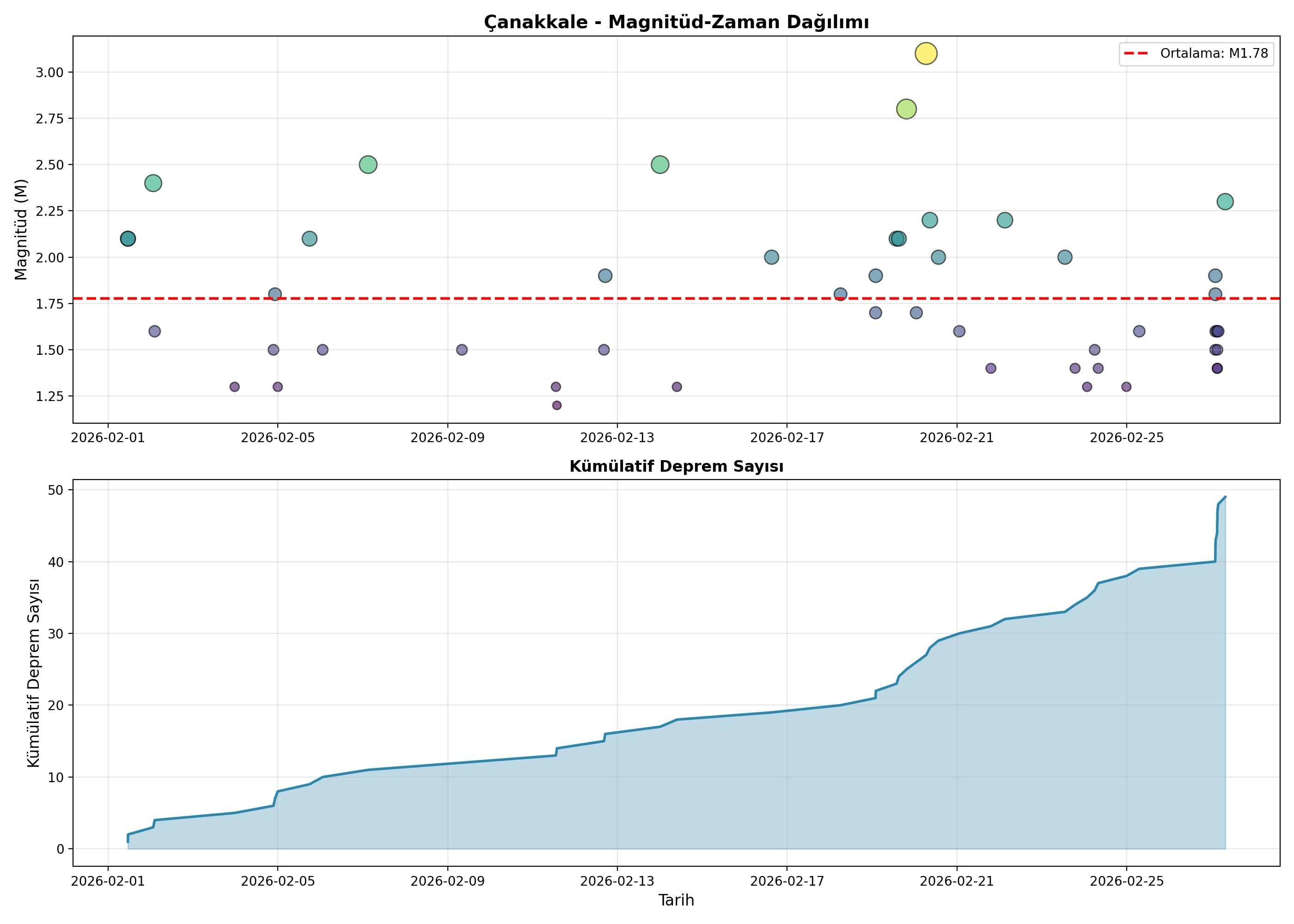The height and width of the screenshot is (924, 1294).
Task: Click the 2026-02-25 date label under the cumulative chart
Action: tap(1127, 881)
